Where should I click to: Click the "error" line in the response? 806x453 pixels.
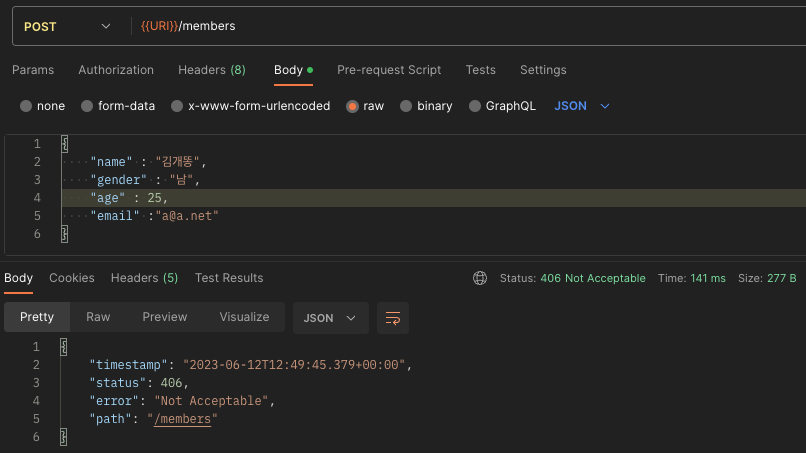[x=182, y=401]
